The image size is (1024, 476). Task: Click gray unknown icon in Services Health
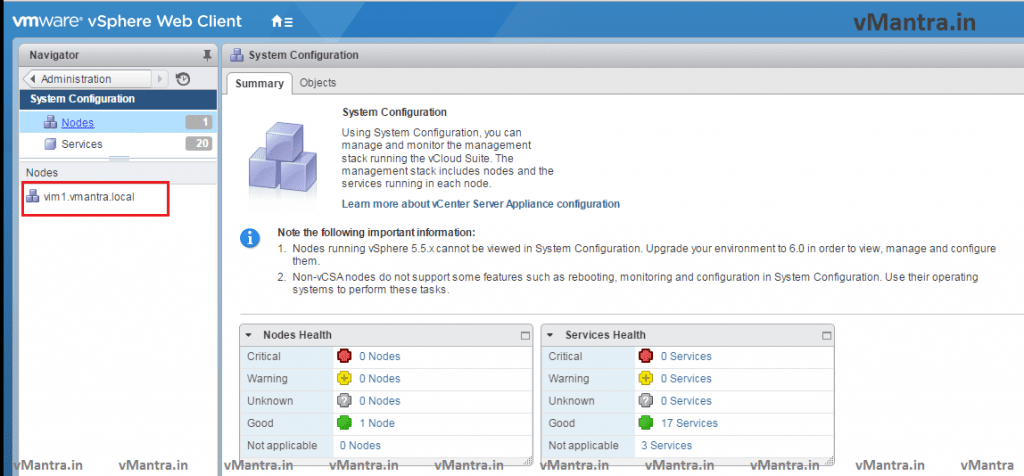pyautogui.click(x=646, y=400)
